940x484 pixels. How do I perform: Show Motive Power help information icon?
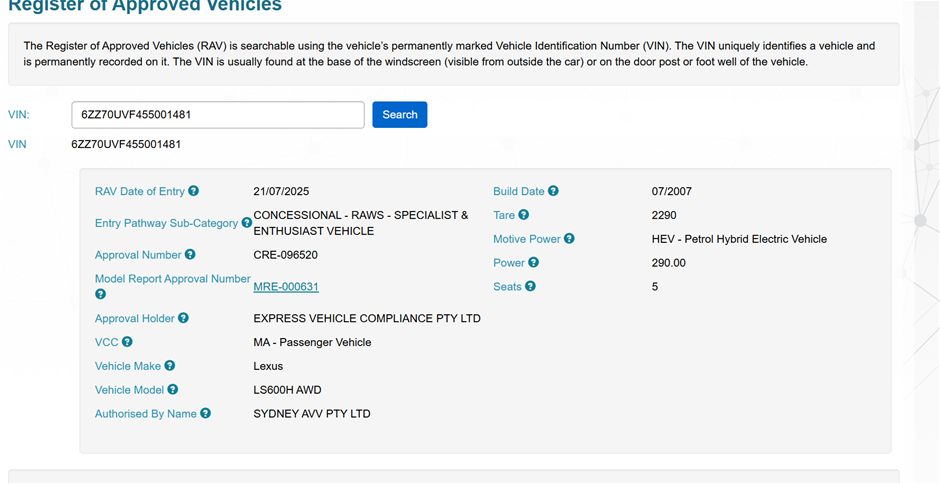[x=569, y=239]
